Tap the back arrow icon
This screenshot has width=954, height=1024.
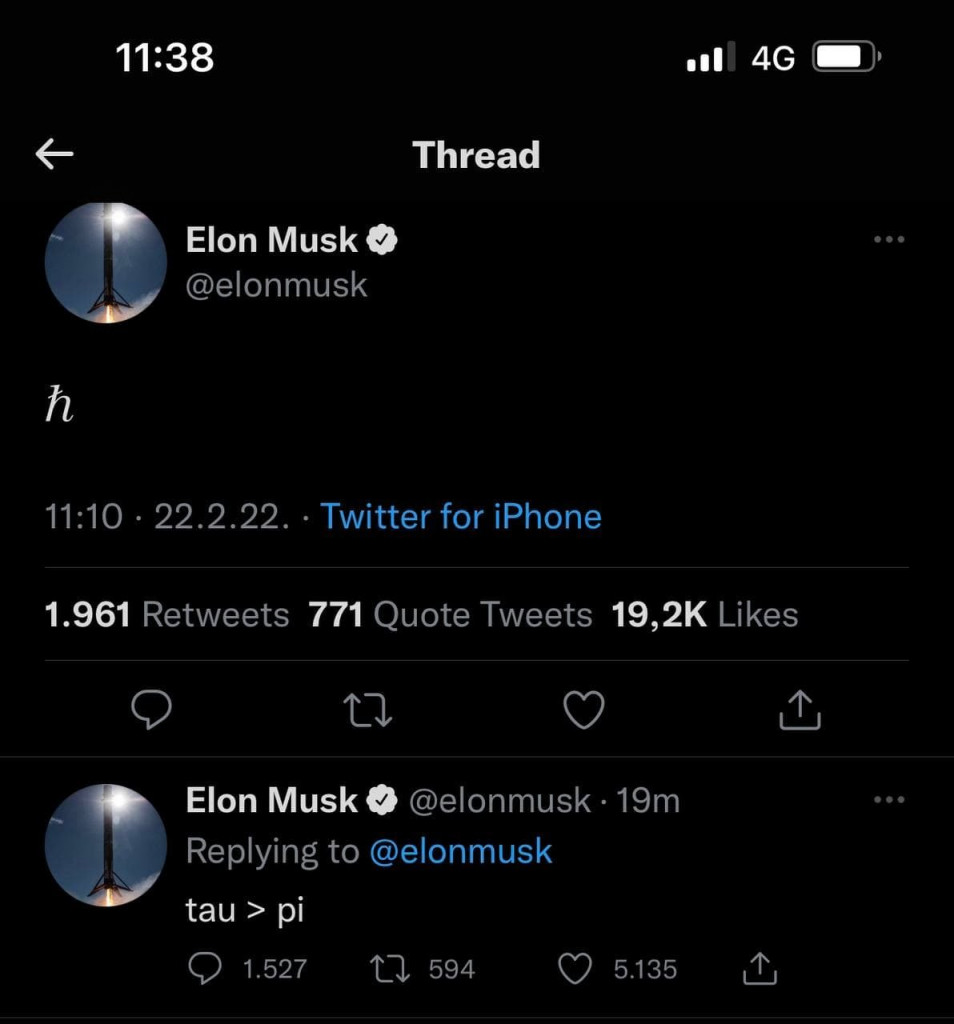[x=55, y=153]
